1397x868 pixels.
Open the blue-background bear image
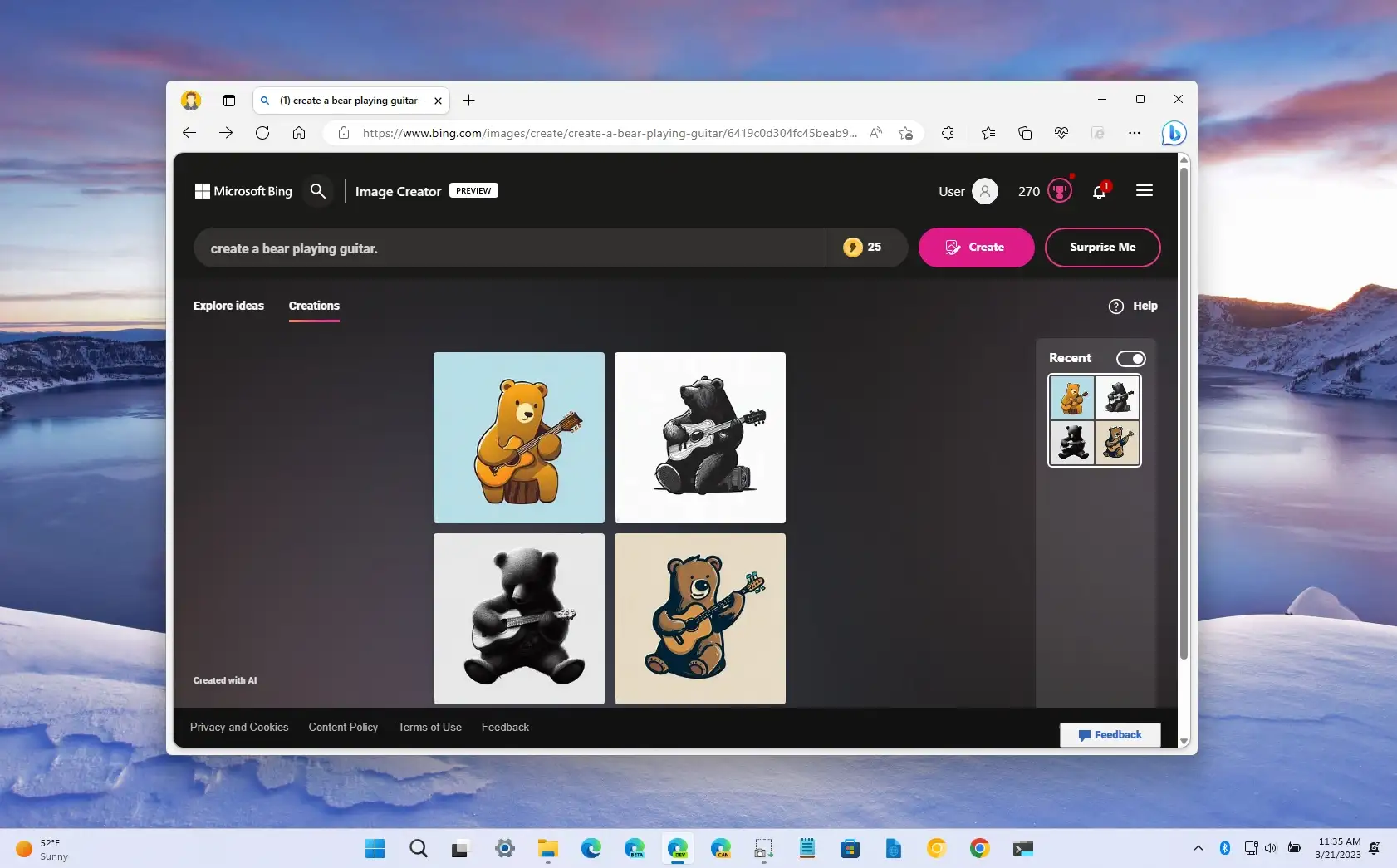pos(518,438)
